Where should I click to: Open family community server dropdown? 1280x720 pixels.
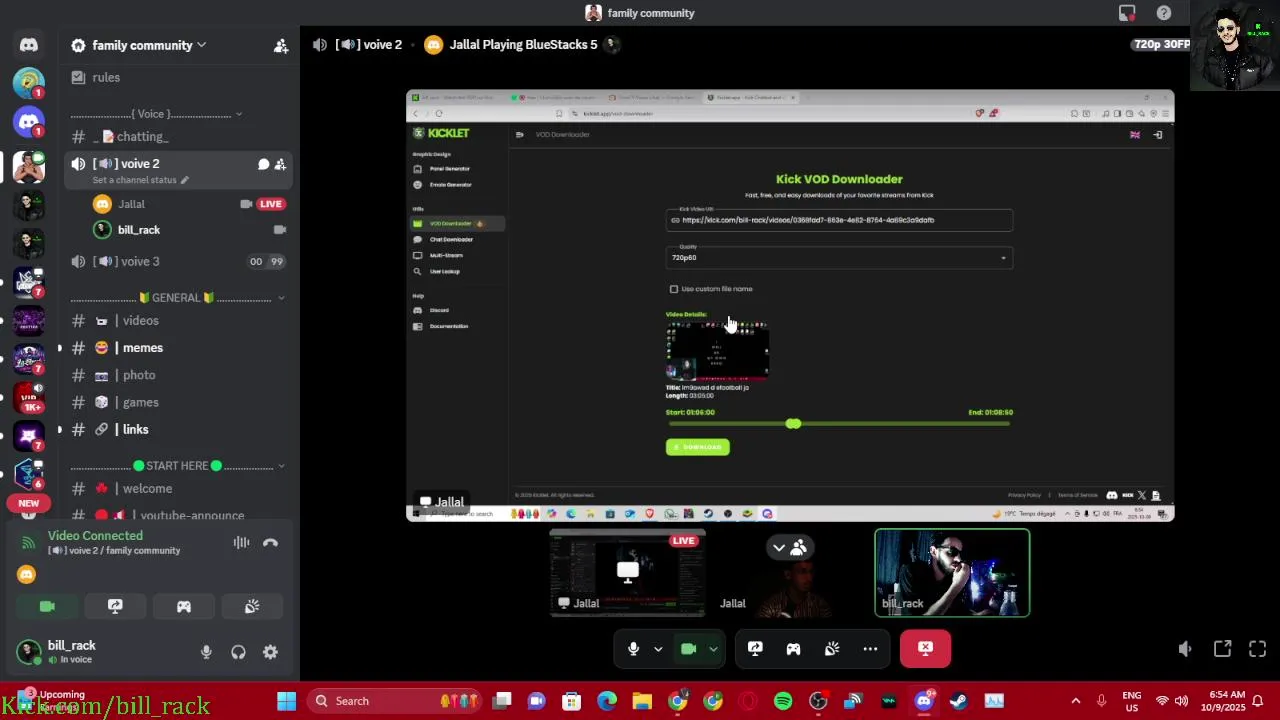148,45
